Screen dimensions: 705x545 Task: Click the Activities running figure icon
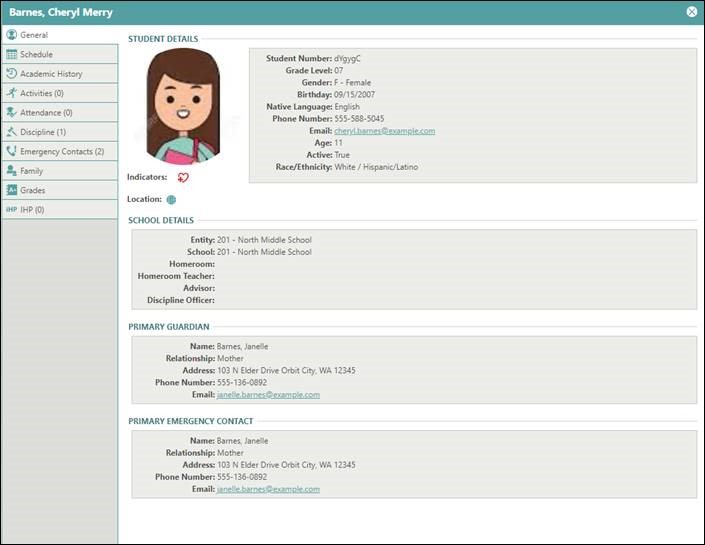click(x=12, y=93)
